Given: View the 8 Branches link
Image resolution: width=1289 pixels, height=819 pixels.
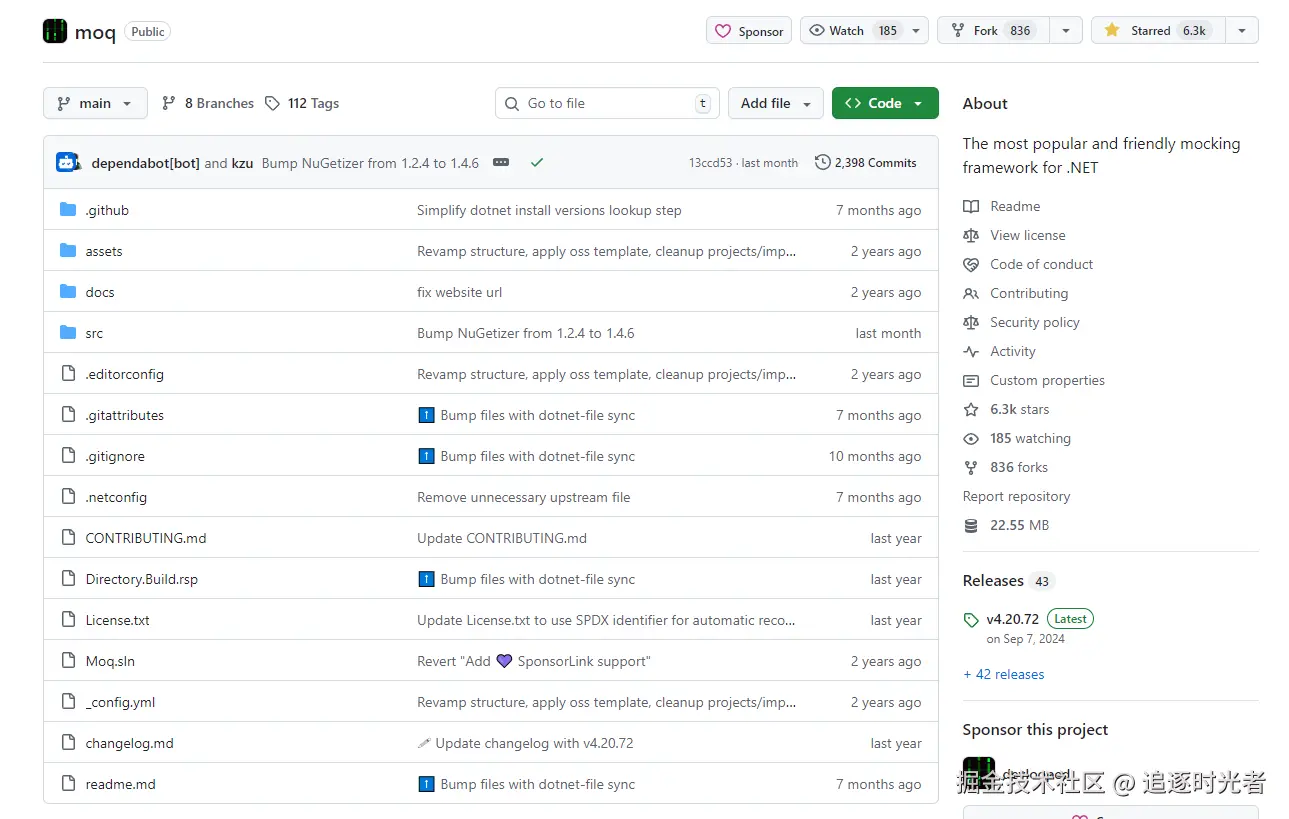Looking at the screenshot, I should tap(208, 103).
